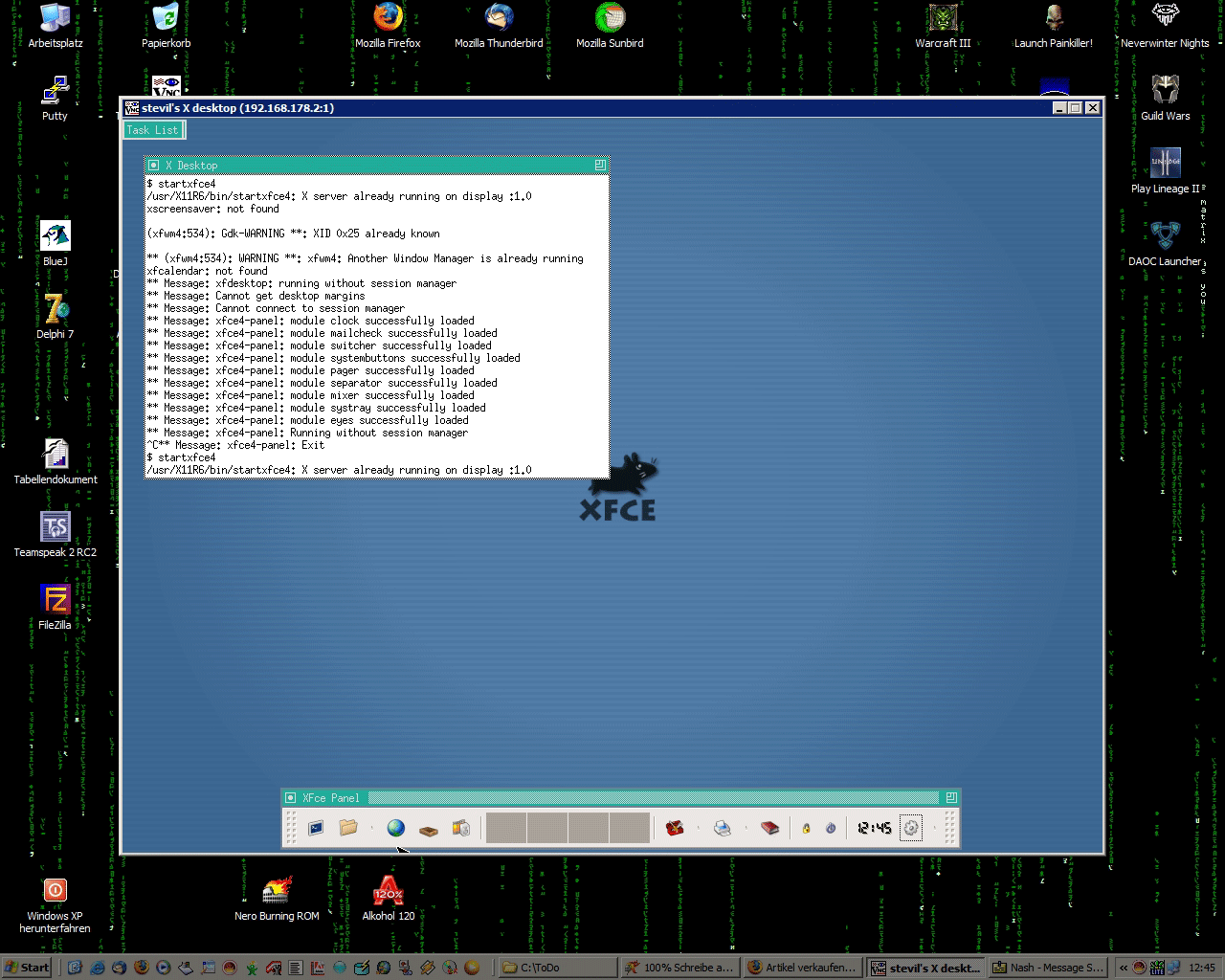The height and width of the screenshot is (980, 1225).
Task: Open the printer icon in XFce Panel
Action: click(x=723, y=828)
